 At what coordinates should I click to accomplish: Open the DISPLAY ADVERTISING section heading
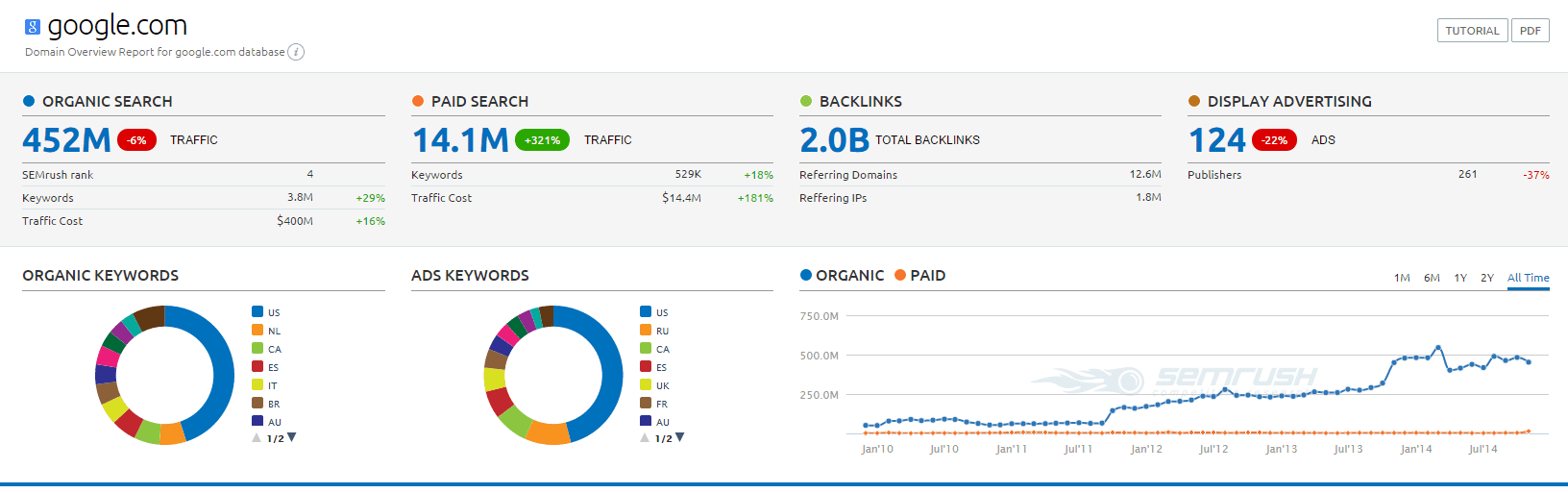pyautogui.click(x=1289, y=102)
